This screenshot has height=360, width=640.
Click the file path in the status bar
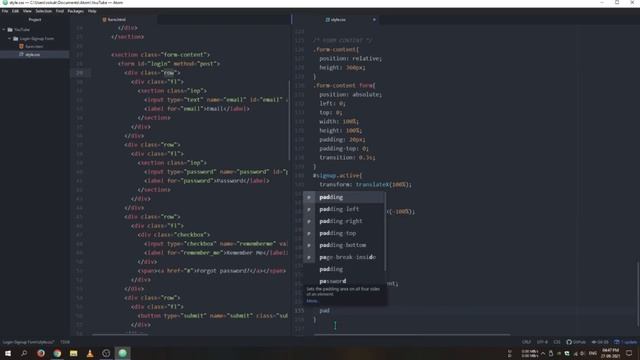click(x=29, y=342)
